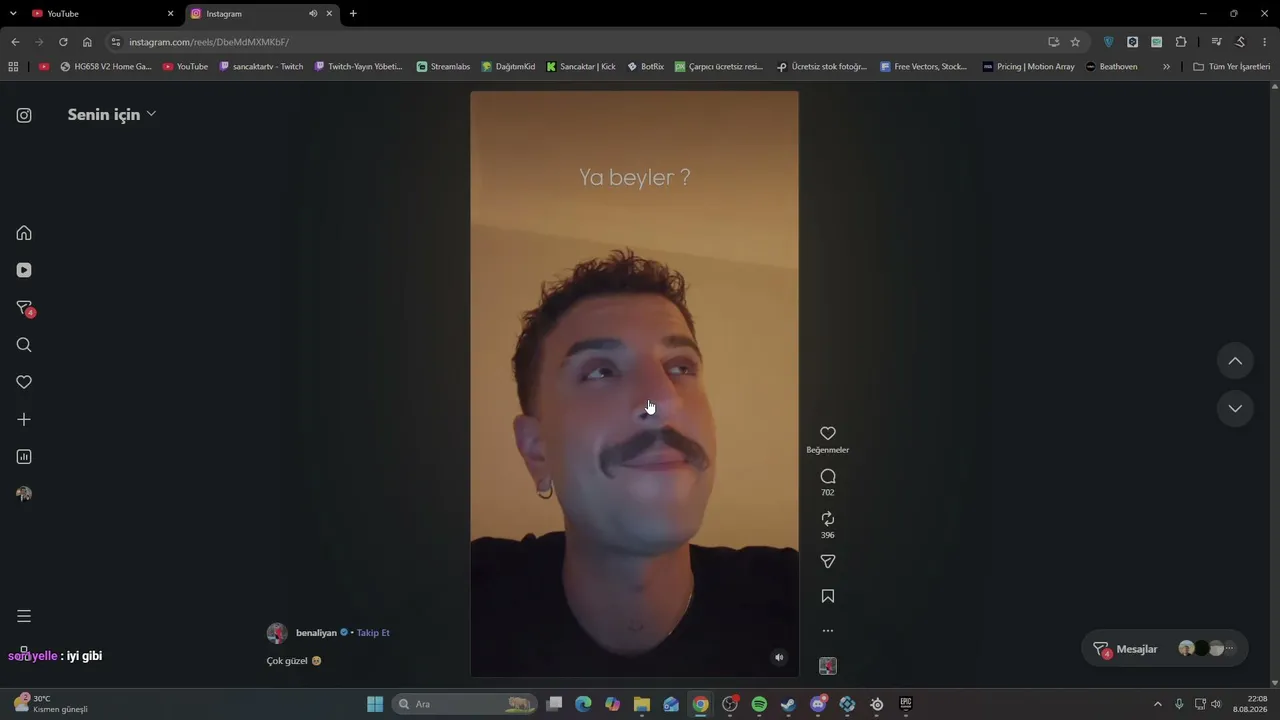Mute the Instagram tab via its speaker icon

(x=313, y=14)
